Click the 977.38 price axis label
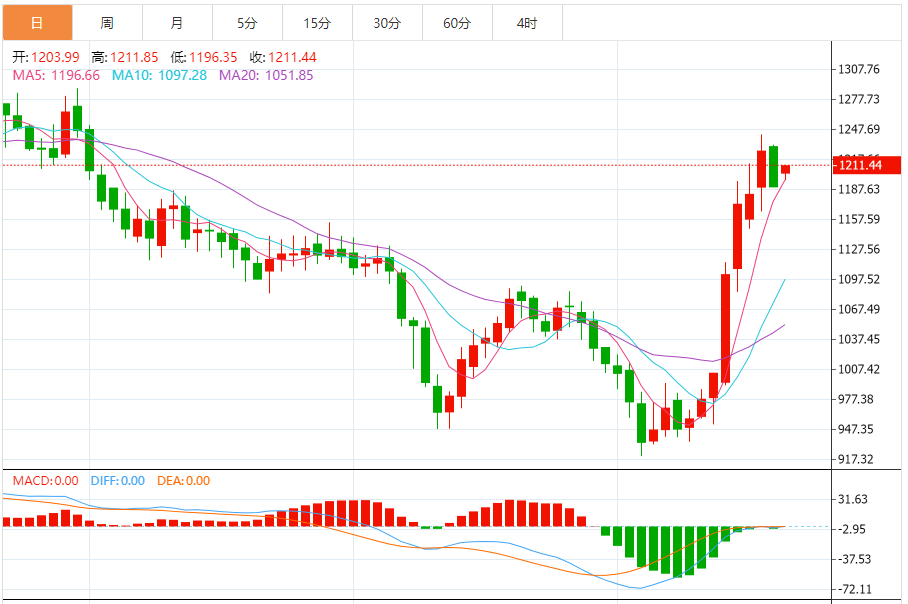This screenshot has width=908, height=604. click(x=855, y=400)
